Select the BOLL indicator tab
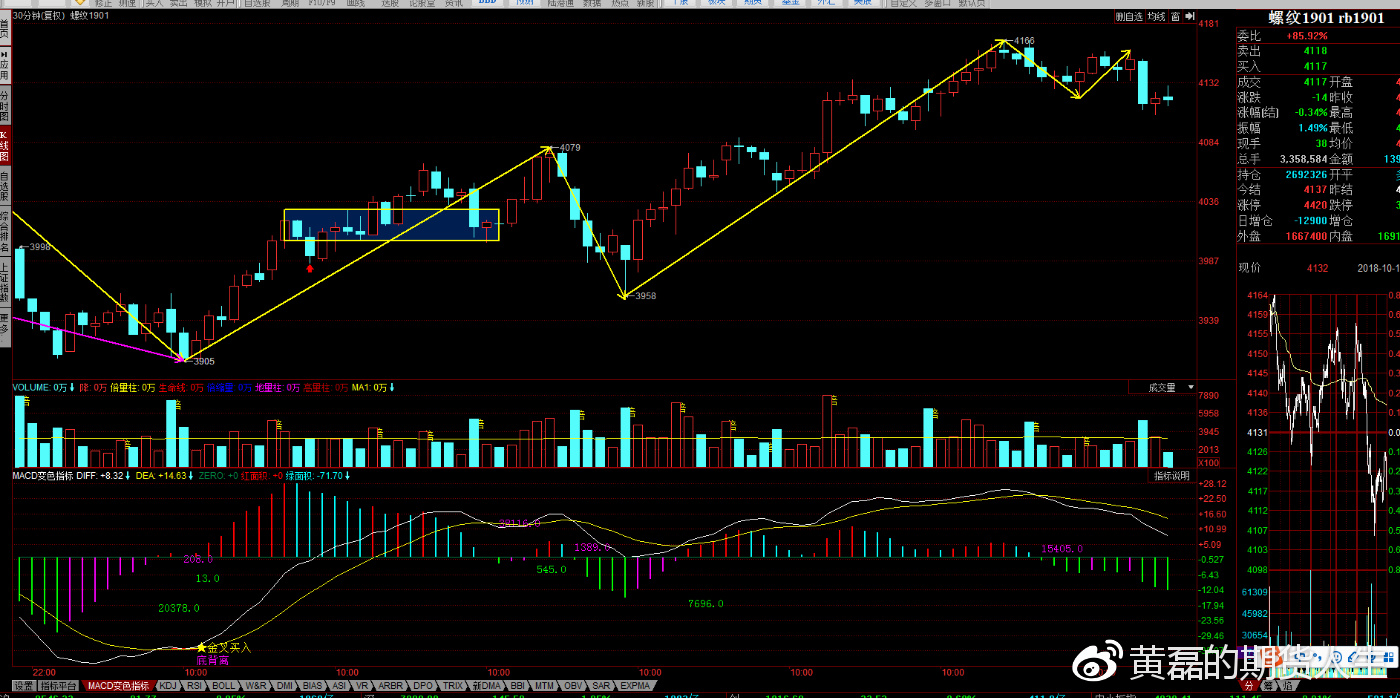This screenshot has height=698, width=1400. point(223,686)
